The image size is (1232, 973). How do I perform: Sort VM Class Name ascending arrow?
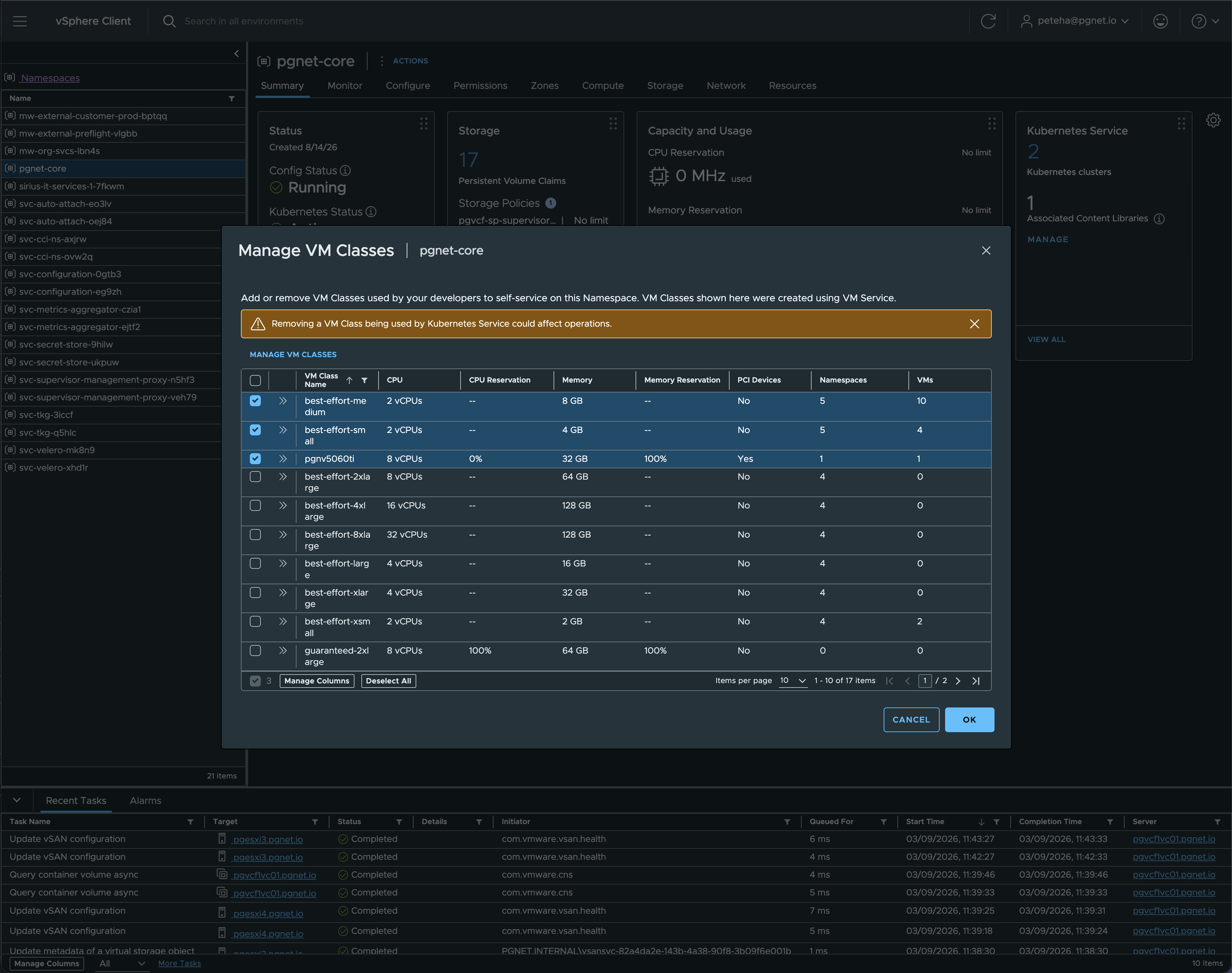click(349, 380)
